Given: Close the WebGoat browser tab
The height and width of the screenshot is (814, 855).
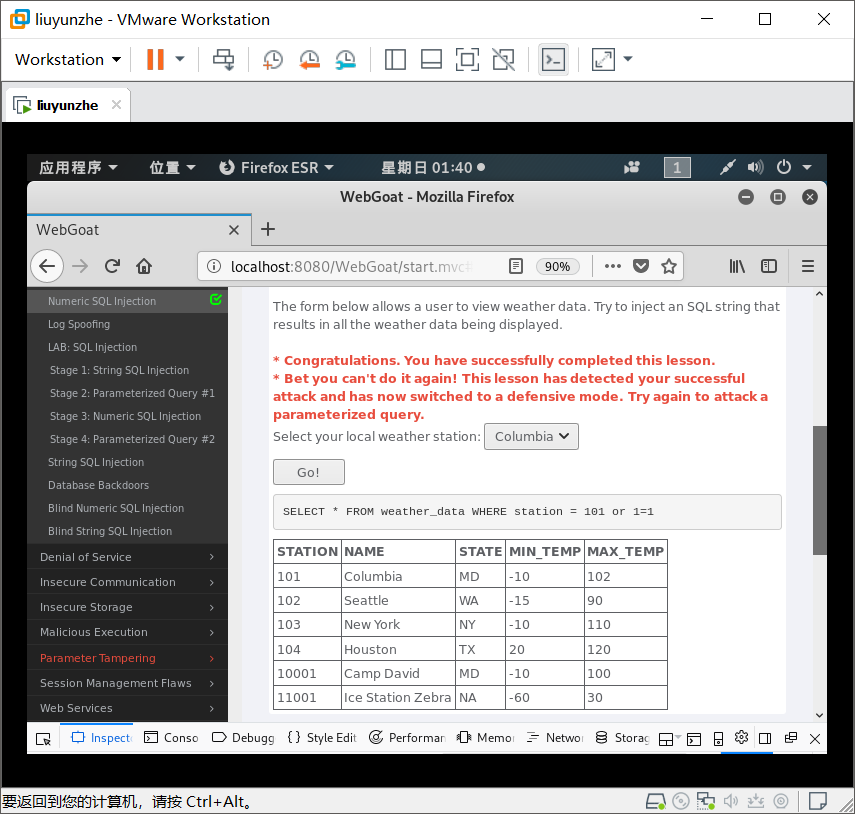Looking at the screenshot, I should coord(234,230).
